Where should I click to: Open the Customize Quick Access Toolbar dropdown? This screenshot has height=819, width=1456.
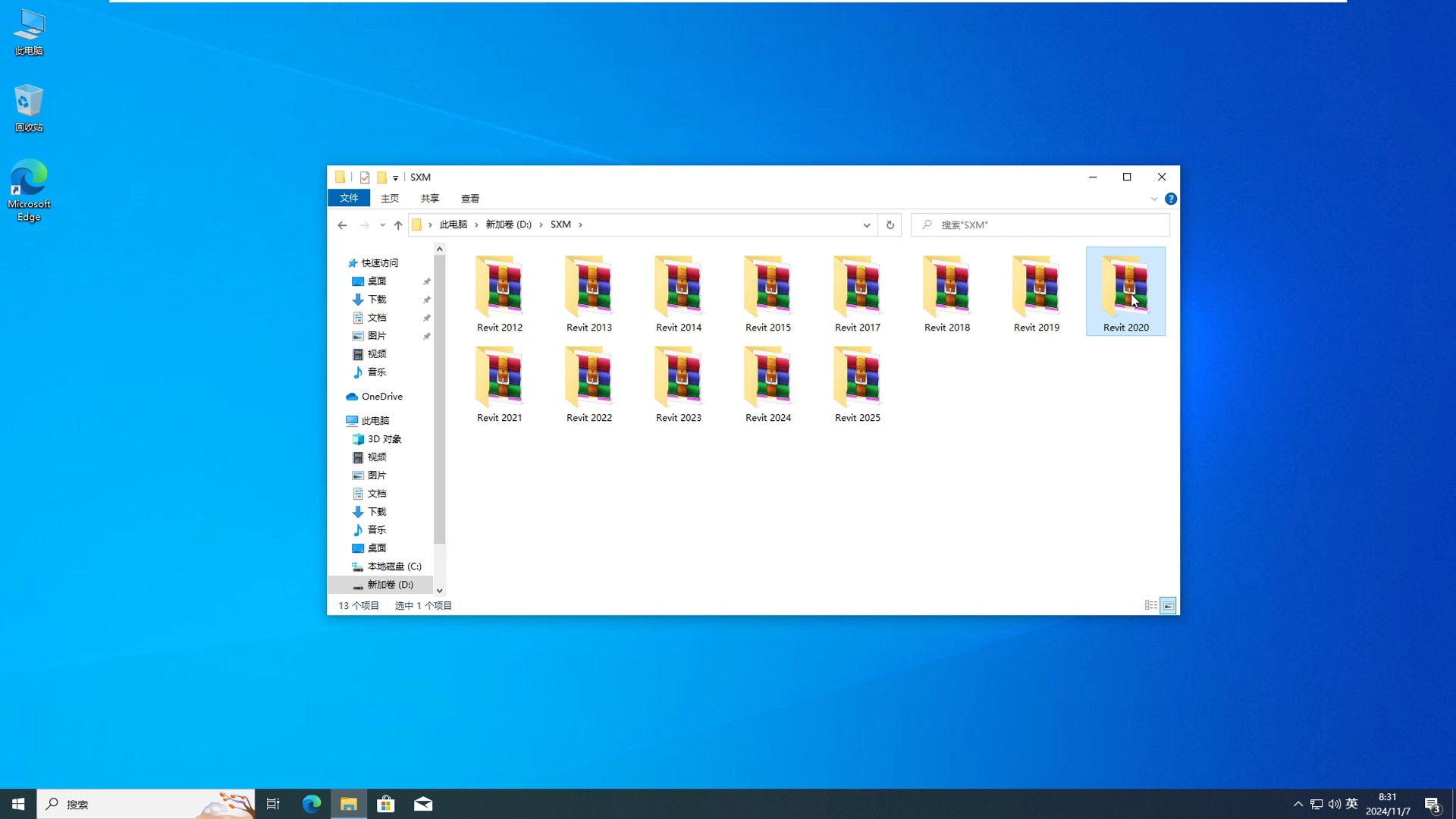[x=395, y=178]
